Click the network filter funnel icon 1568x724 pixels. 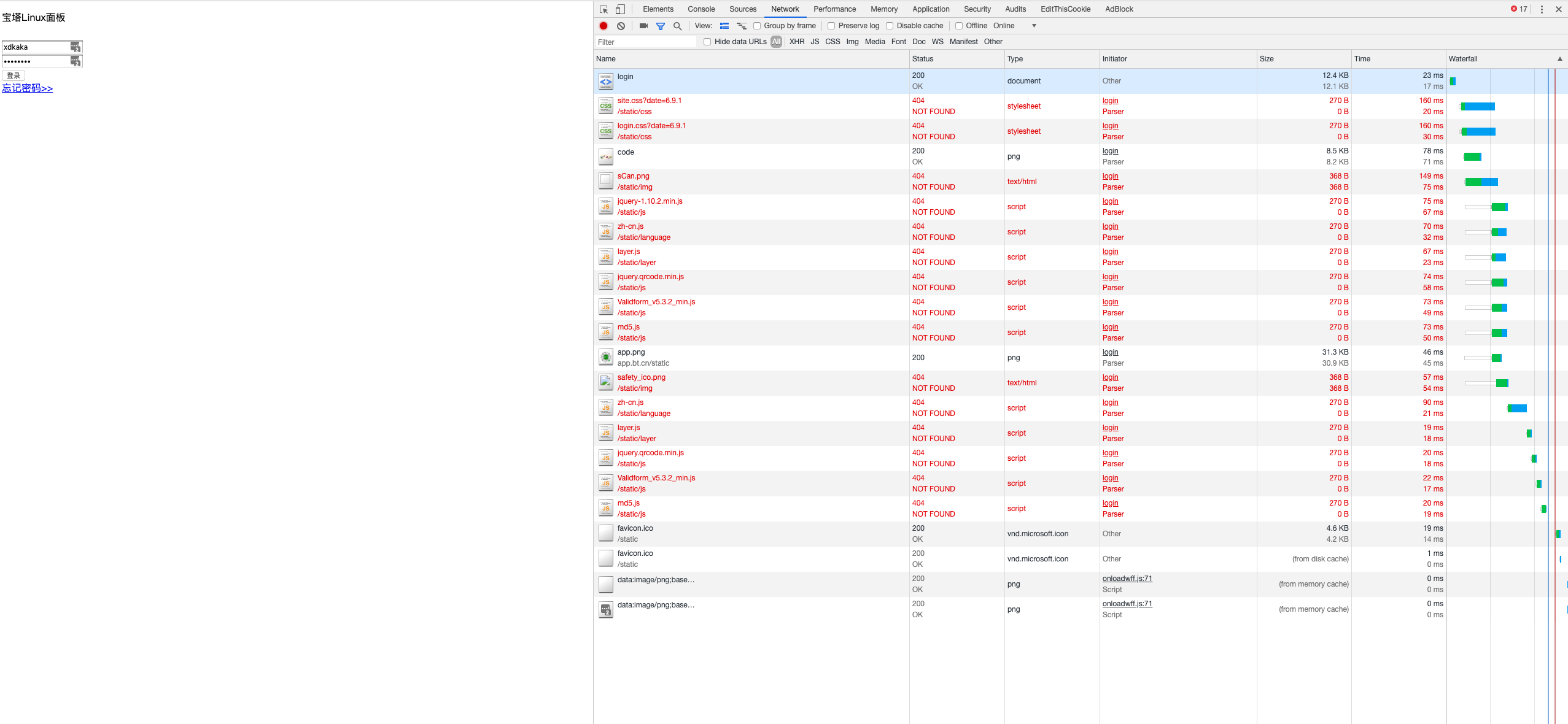660,26
